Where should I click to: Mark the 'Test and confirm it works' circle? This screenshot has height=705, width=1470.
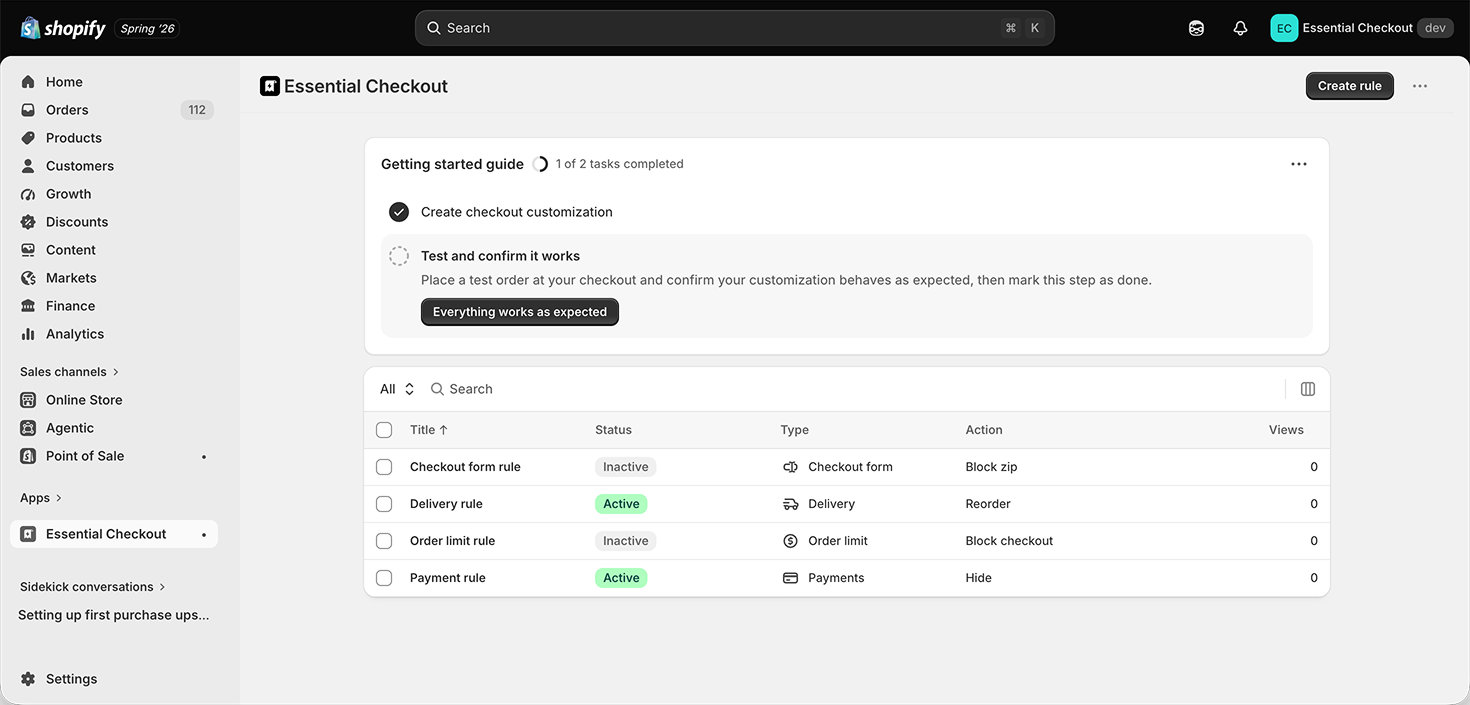399,256
